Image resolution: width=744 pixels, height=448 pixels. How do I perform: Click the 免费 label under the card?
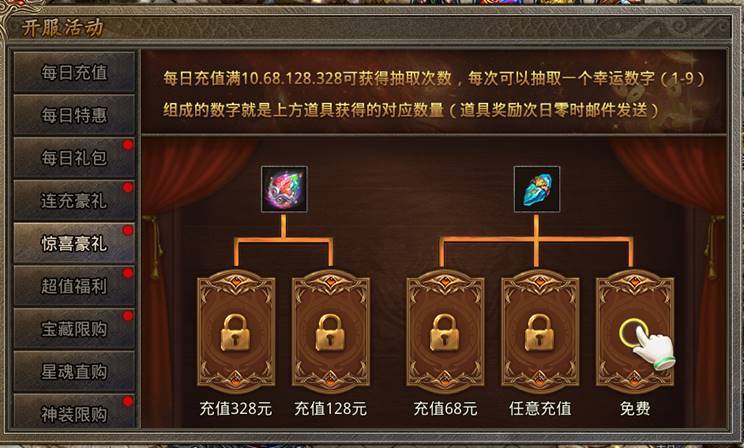pos(635,408)
